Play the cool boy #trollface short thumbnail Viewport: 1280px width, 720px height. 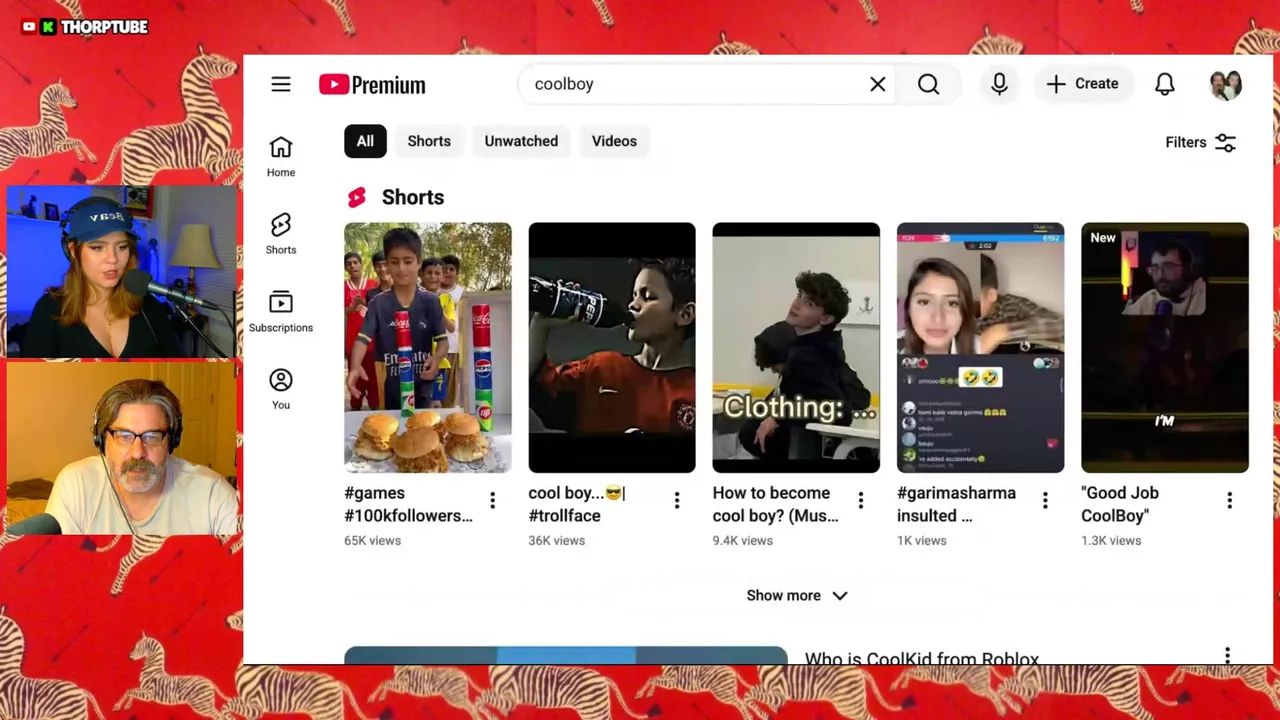612,347
